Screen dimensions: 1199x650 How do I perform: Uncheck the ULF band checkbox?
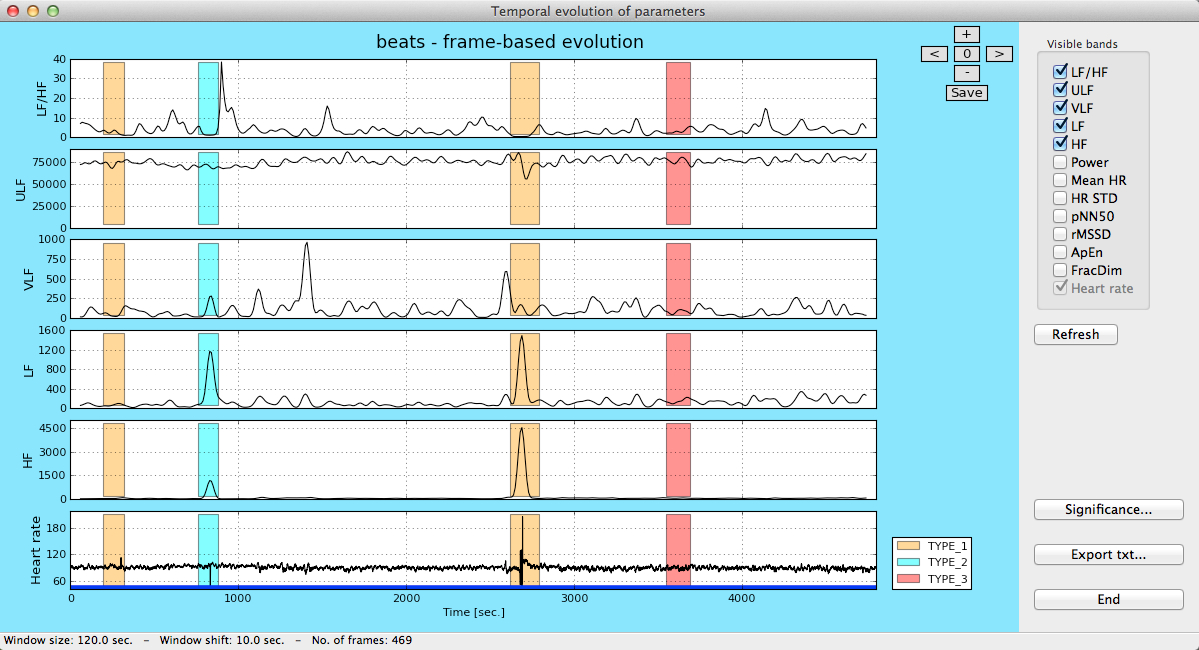pos(1060,89)
